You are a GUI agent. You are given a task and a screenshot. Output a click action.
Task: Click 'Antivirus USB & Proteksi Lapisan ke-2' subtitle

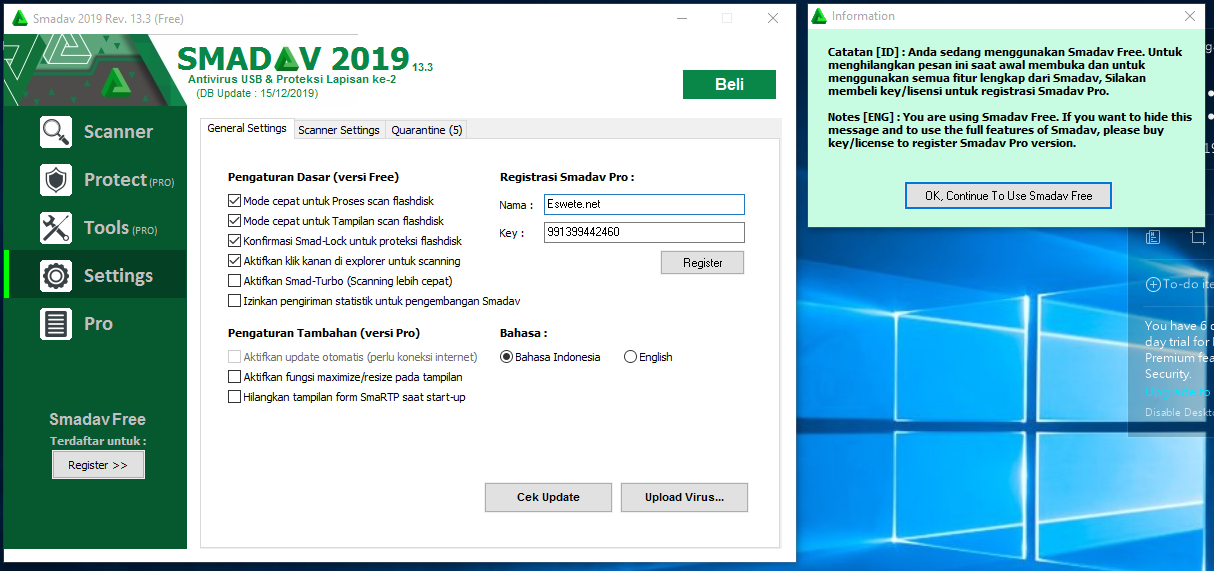292,79
